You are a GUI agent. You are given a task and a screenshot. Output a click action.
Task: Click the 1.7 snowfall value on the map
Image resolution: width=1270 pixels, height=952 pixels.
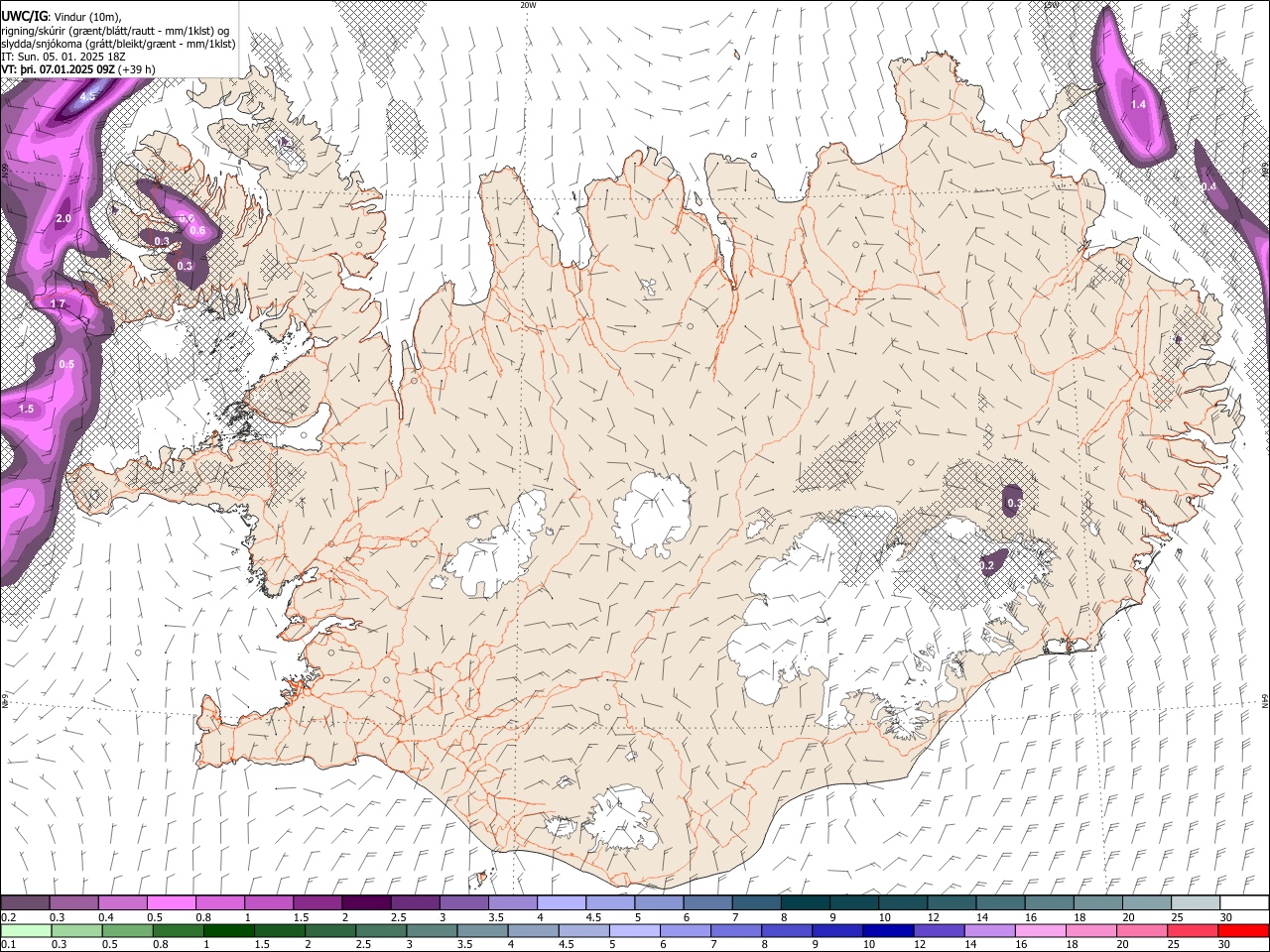point(58,303)
